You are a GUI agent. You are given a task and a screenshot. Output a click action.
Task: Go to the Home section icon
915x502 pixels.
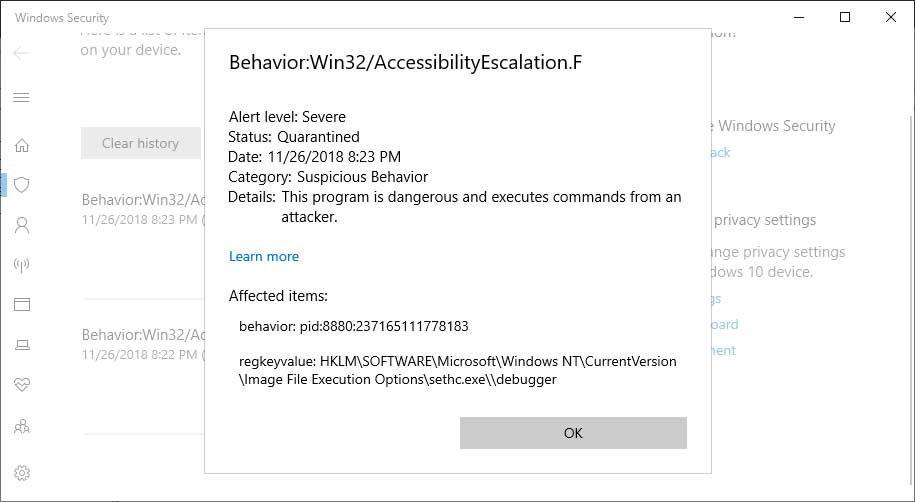(22, 145)
